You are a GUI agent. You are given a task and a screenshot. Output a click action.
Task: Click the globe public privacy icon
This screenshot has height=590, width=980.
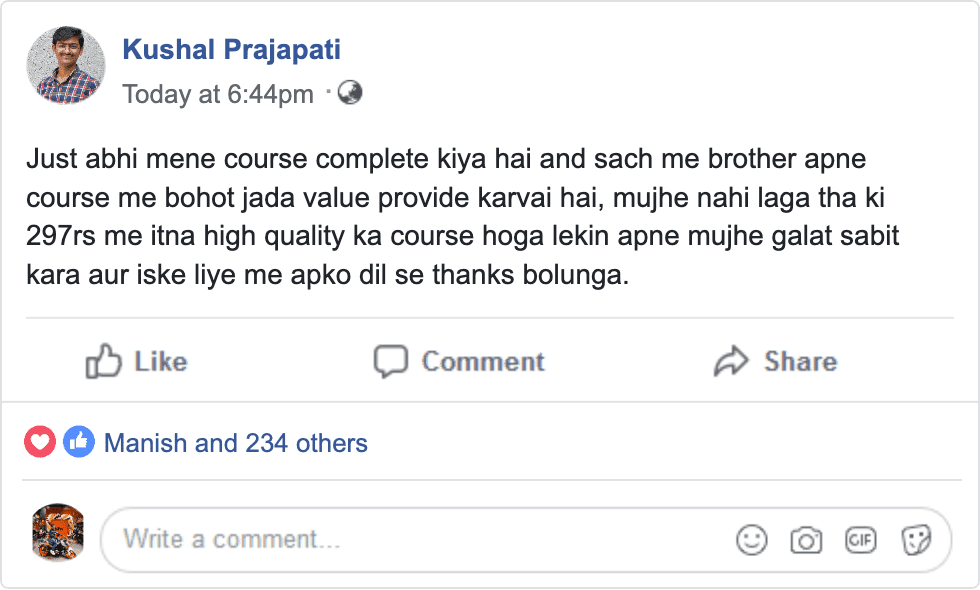pyautogui.click(x=350, y=93)
